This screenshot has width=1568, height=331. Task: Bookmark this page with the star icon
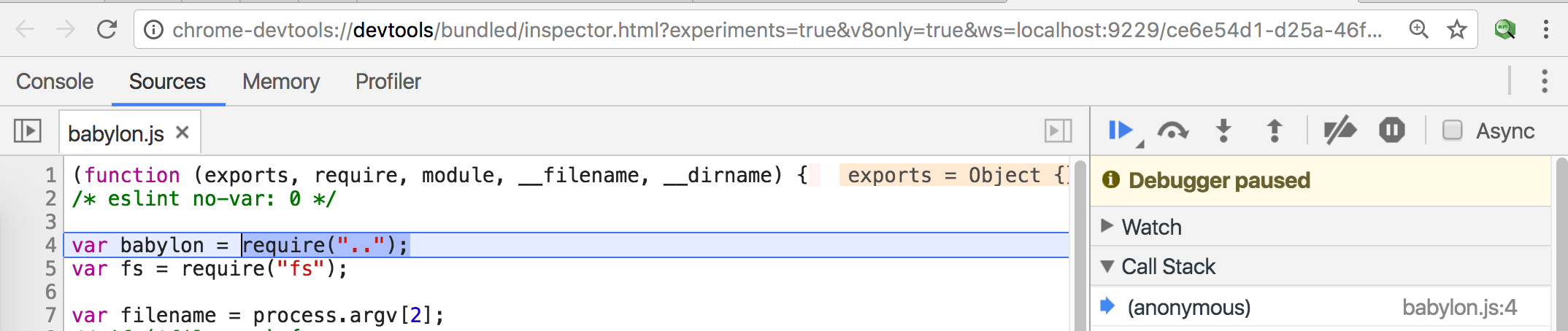[x=1457, y=29]
